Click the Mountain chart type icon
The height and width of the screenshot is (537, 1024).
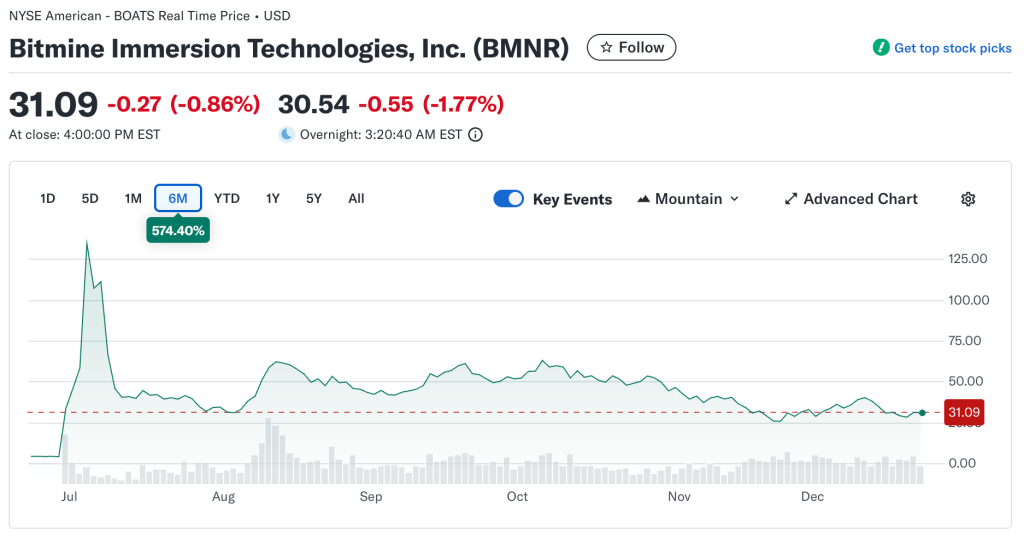tap(643, 199)
